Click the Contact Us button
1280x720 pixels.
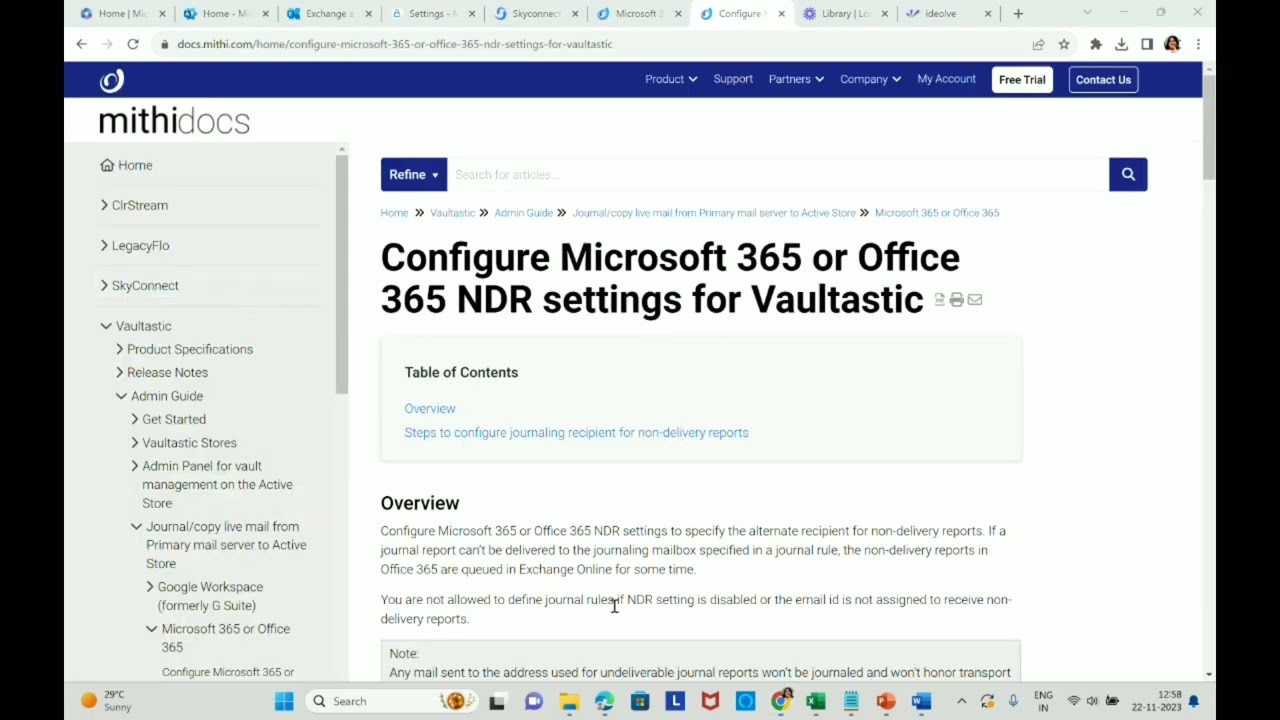coord(1103,80)
